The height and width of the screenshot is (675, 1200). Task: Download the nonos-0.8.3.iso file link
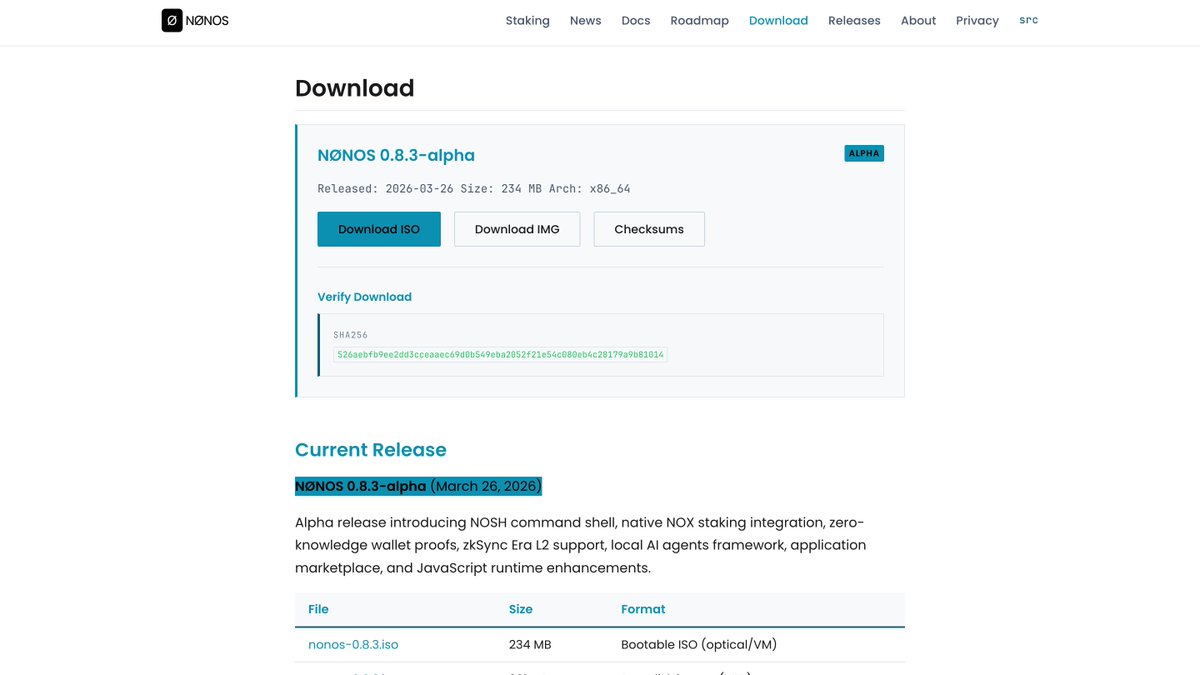(x=353, y=644)
